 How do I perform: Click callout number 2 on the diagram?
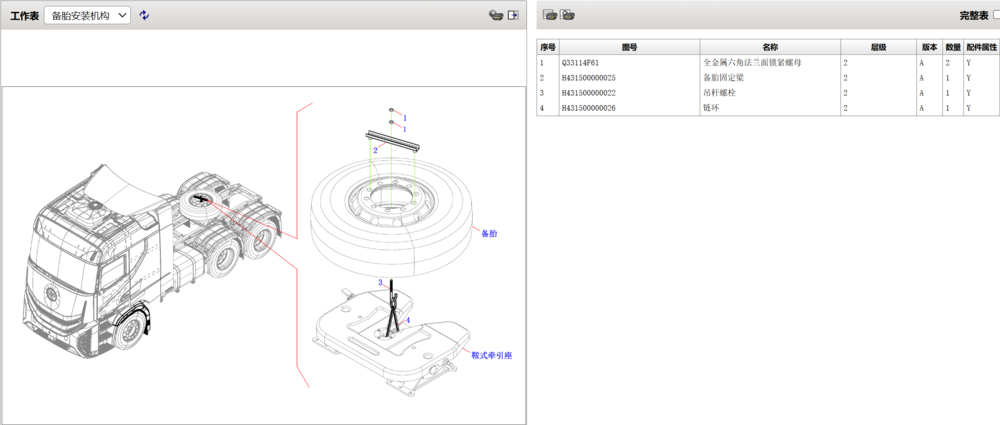click(374, 150)
